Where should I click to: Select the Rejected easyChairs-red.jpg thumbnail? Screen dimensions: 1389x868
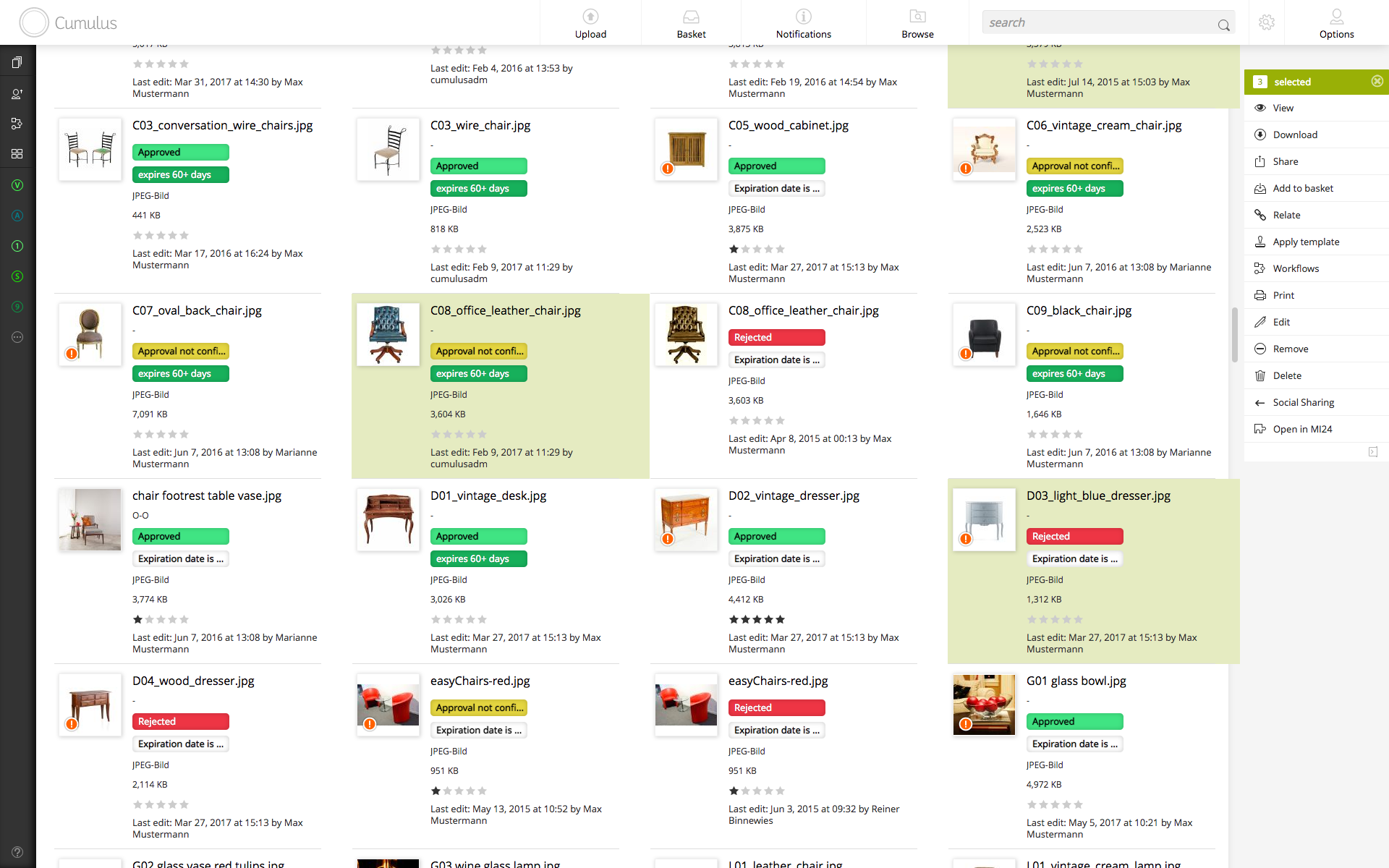(x=686, y=705)
